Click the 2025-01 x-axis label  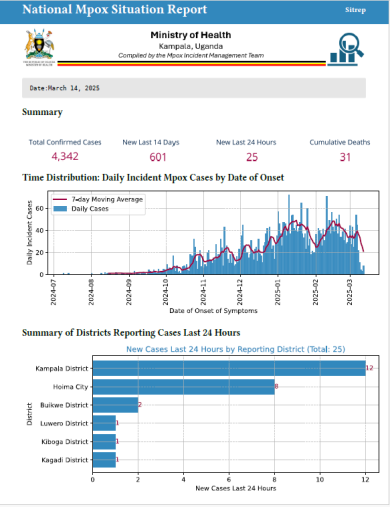(277, 292)
